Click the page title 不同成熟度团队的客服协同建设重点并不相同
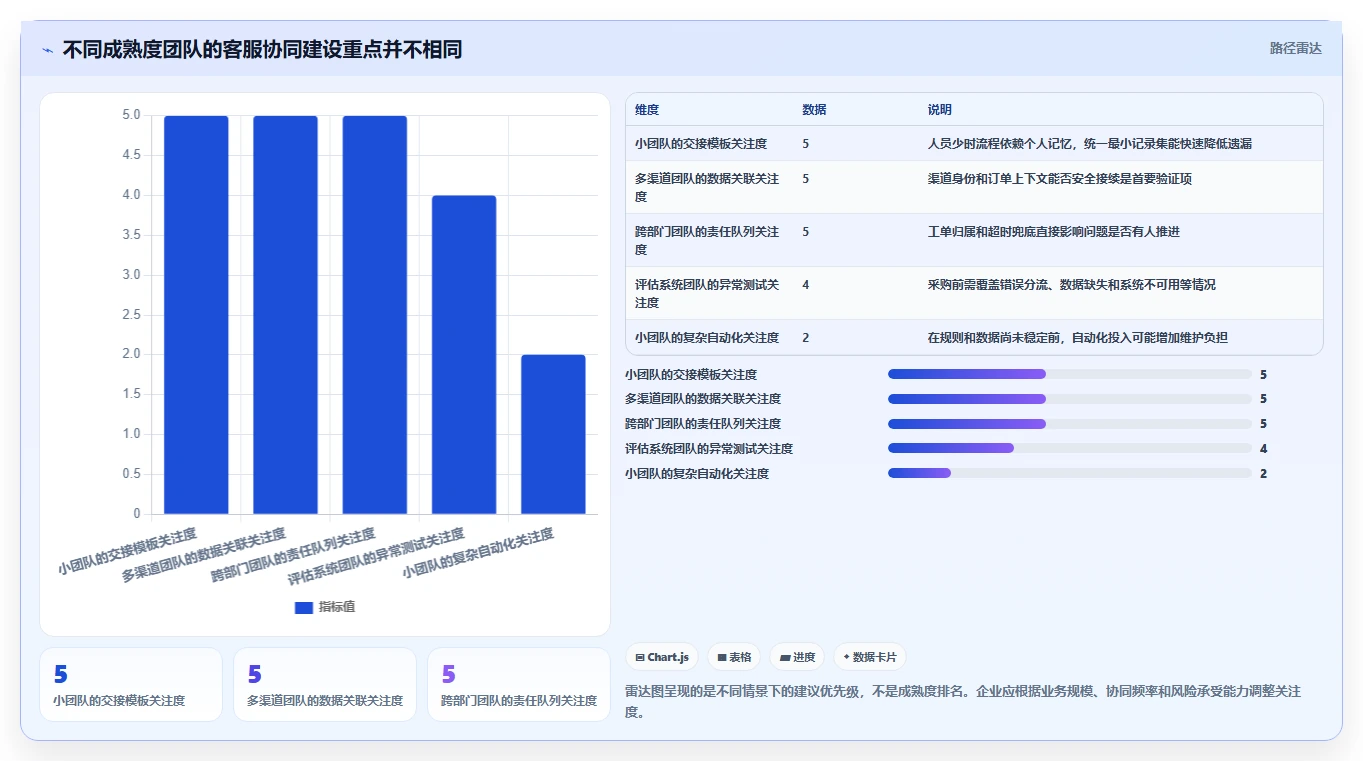This screenshot has height=761, width=1363. click(262, 49)
